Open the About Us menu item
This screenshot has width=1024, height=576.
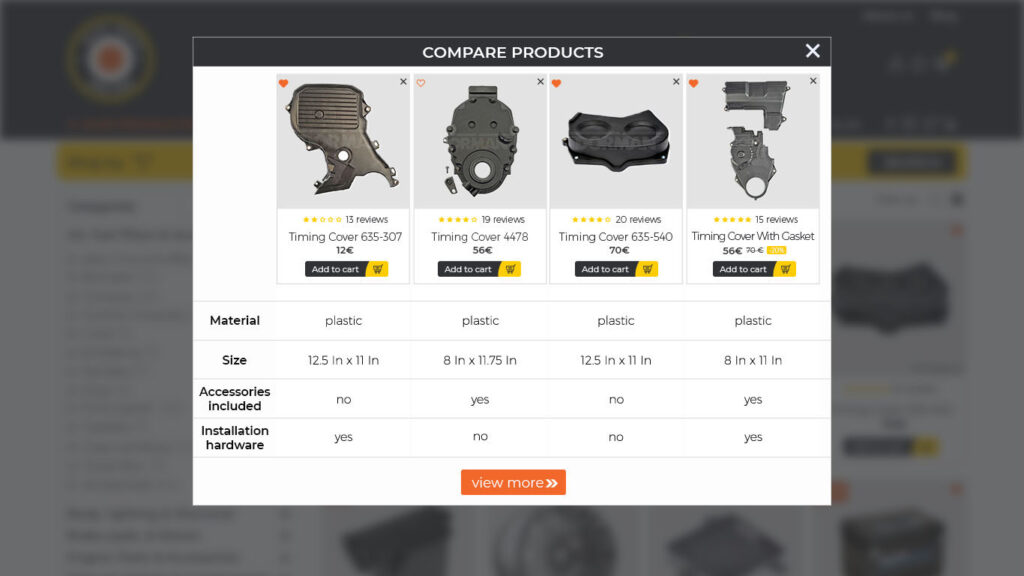[888, 16]
